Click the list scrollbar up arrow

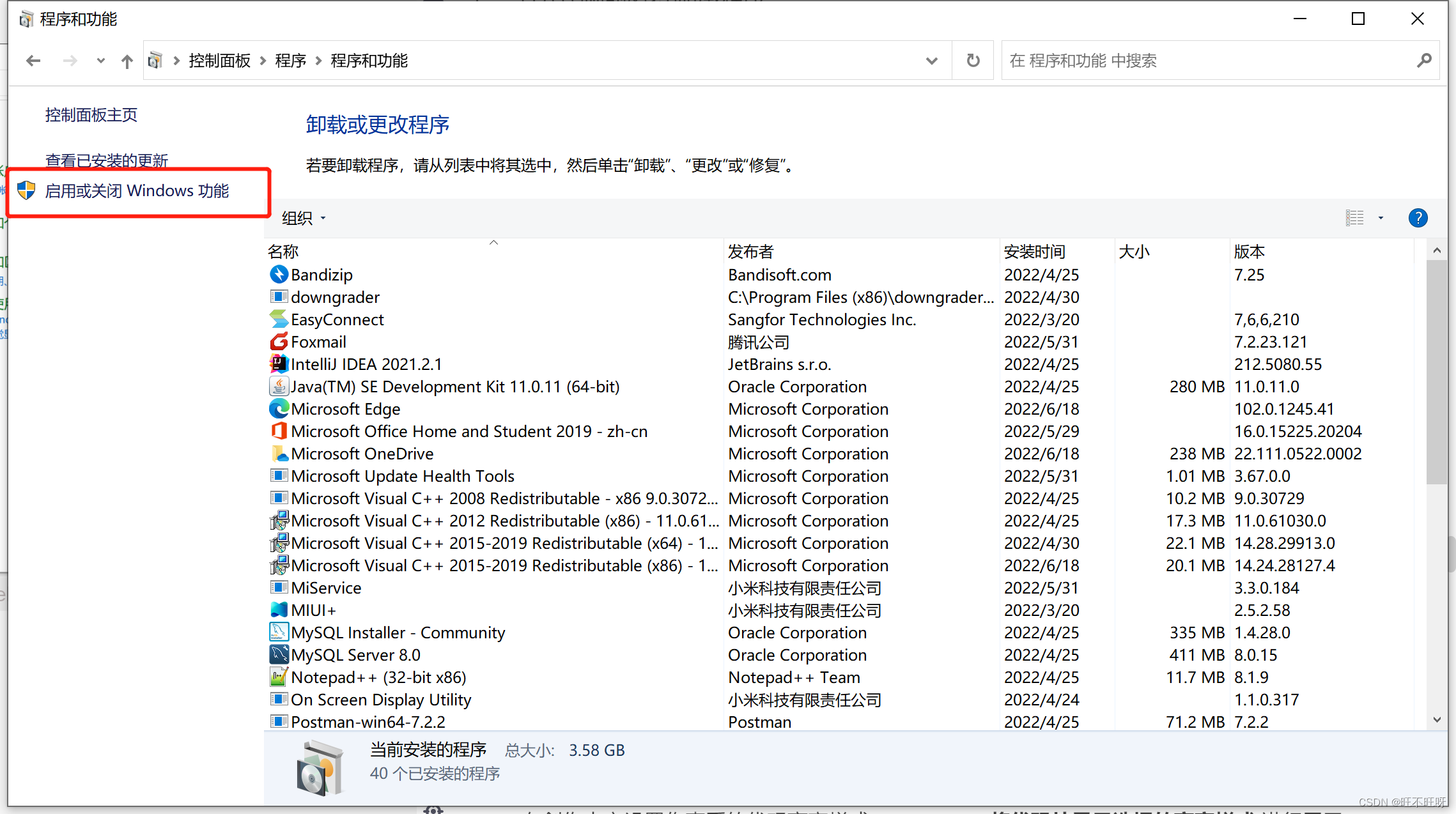(1437, 250)
